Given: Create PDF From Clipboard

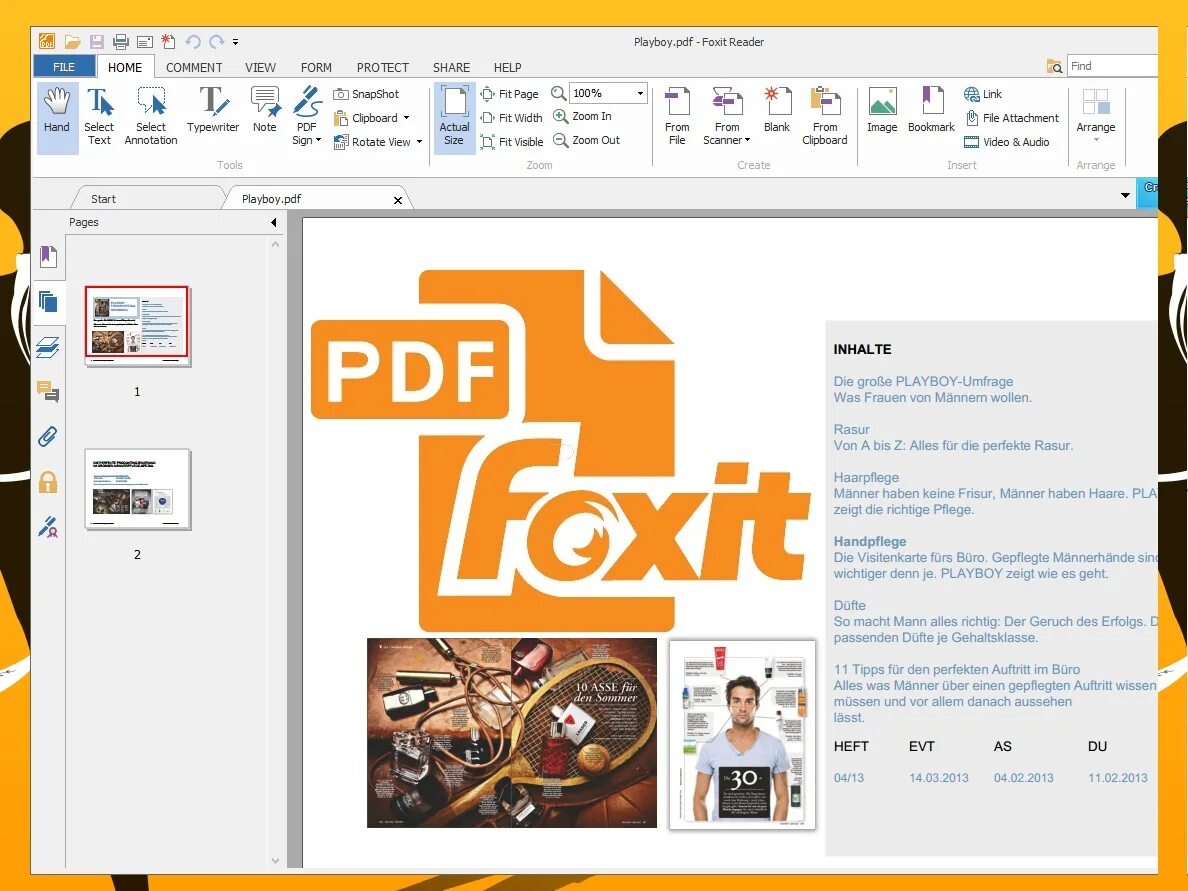Looking at the screenshot, I should pos(825,118).
